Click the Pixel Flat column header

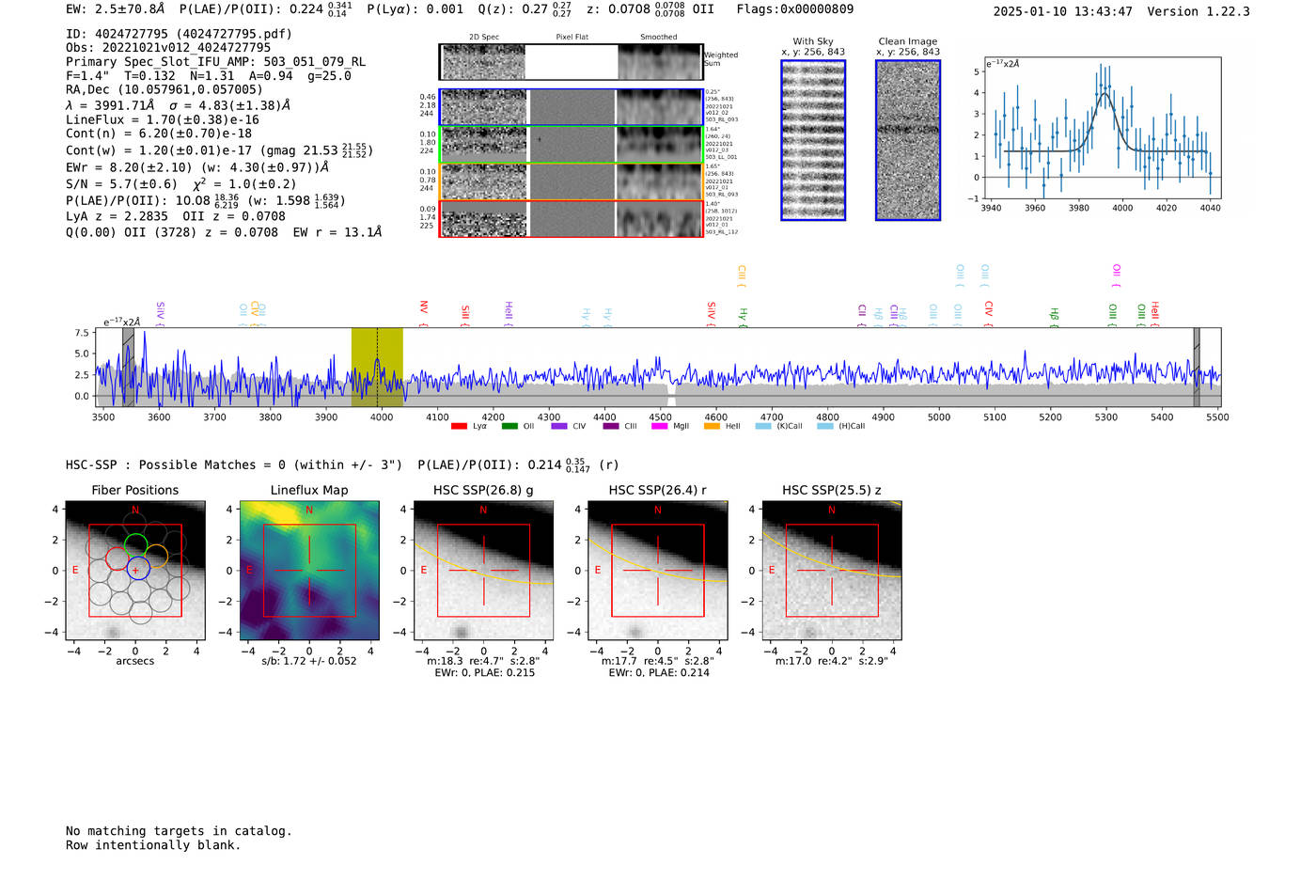click(572, 38)
